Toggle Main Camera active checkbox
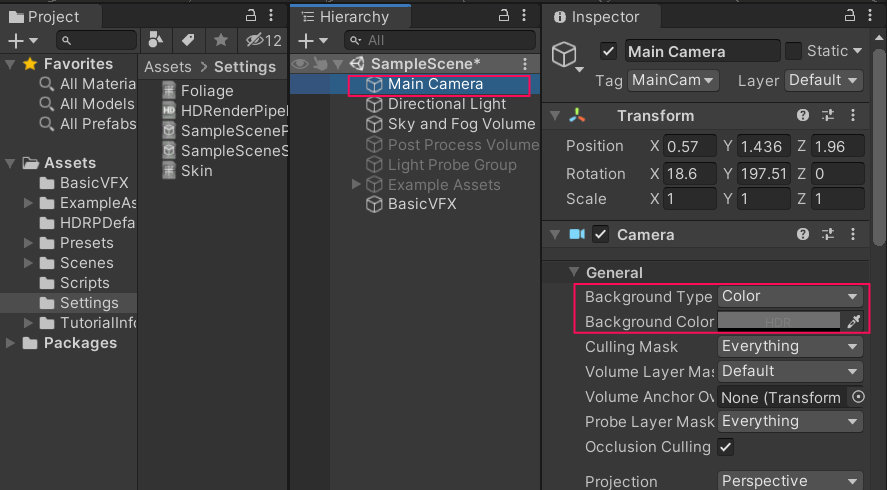This screenshot has width=887, height=490. (609, 51)
